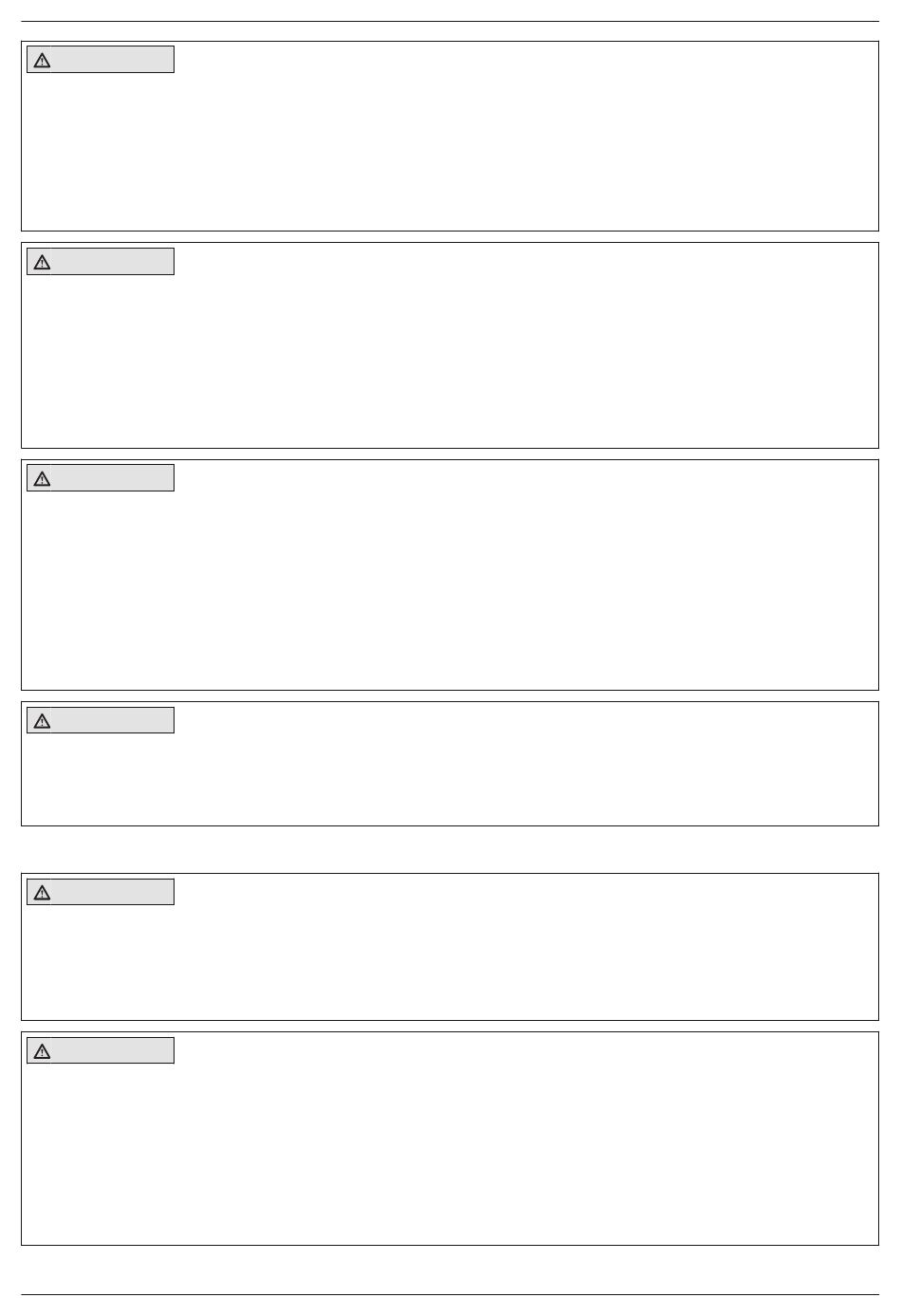Click the blank gap between the fourth and fifth boxes
901x1316 pixels.
450,849
